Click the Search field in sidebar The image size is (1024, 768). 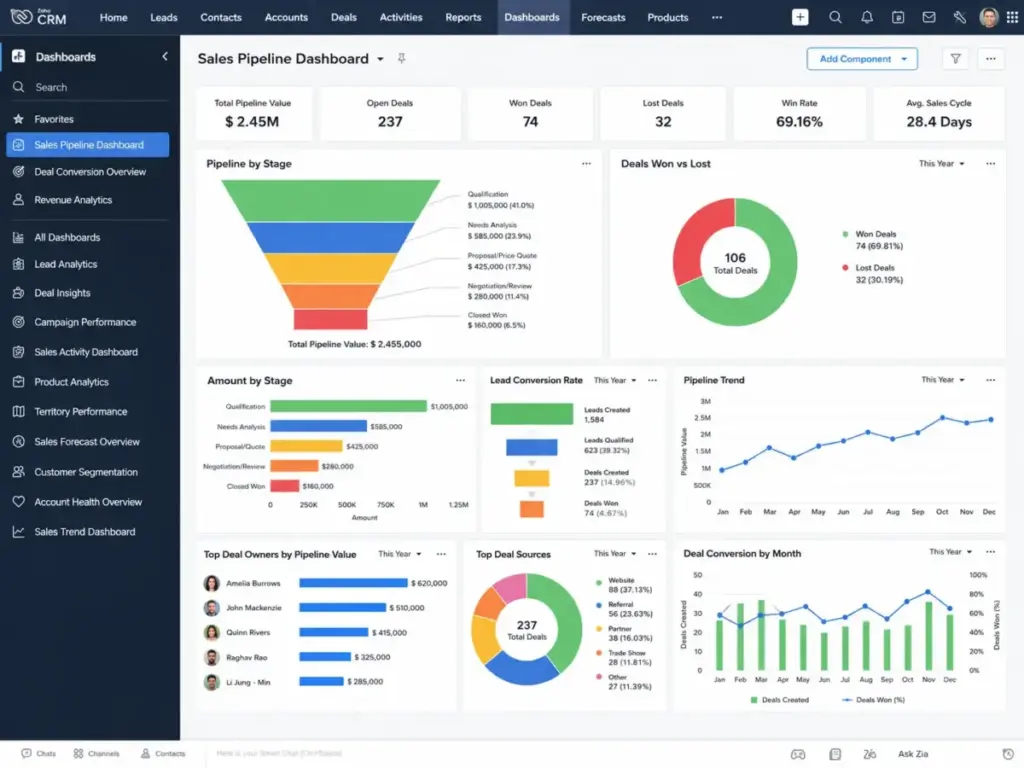89,88
